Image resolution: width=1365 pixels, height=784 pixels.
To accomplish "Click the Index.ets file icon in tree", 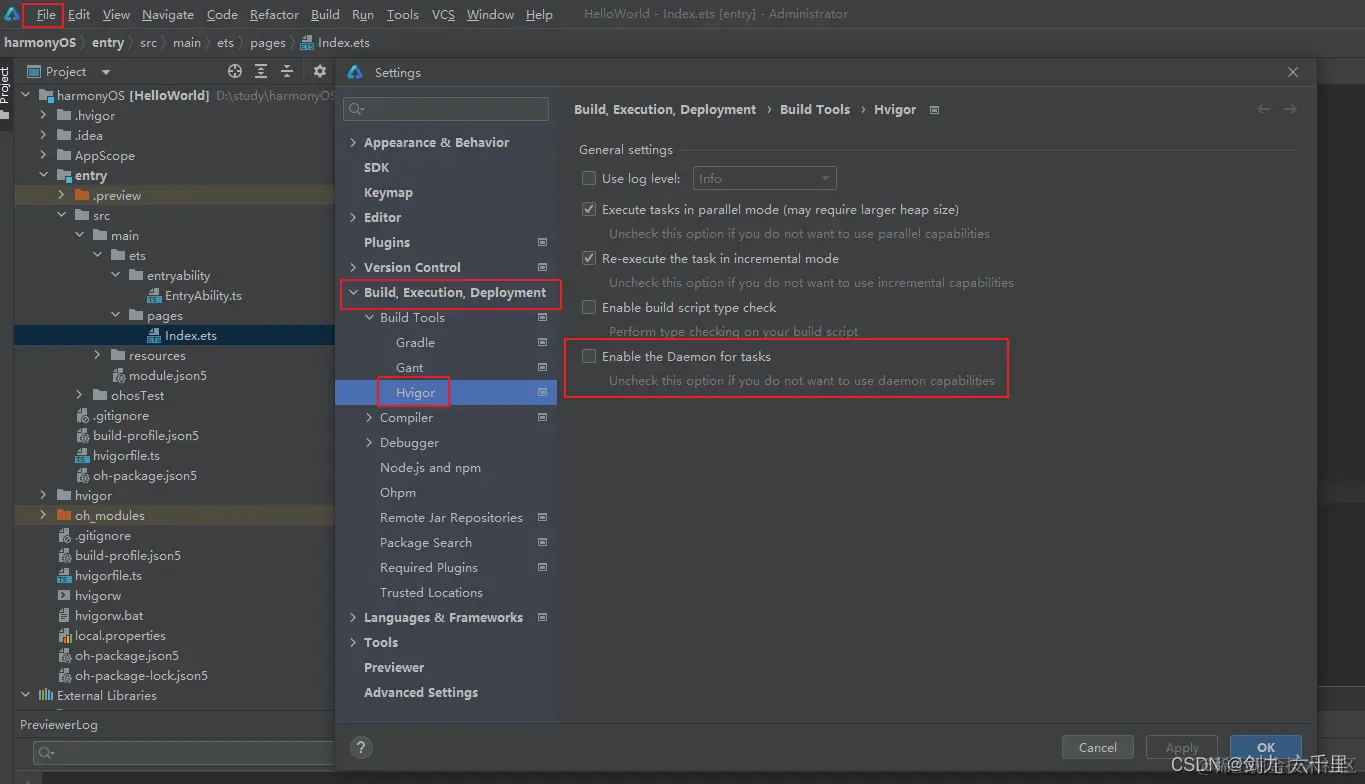I will [154, 336].
